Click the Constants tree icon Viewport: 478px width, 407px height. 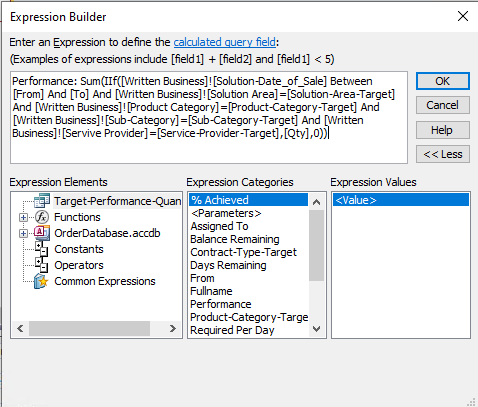(42, 249)
